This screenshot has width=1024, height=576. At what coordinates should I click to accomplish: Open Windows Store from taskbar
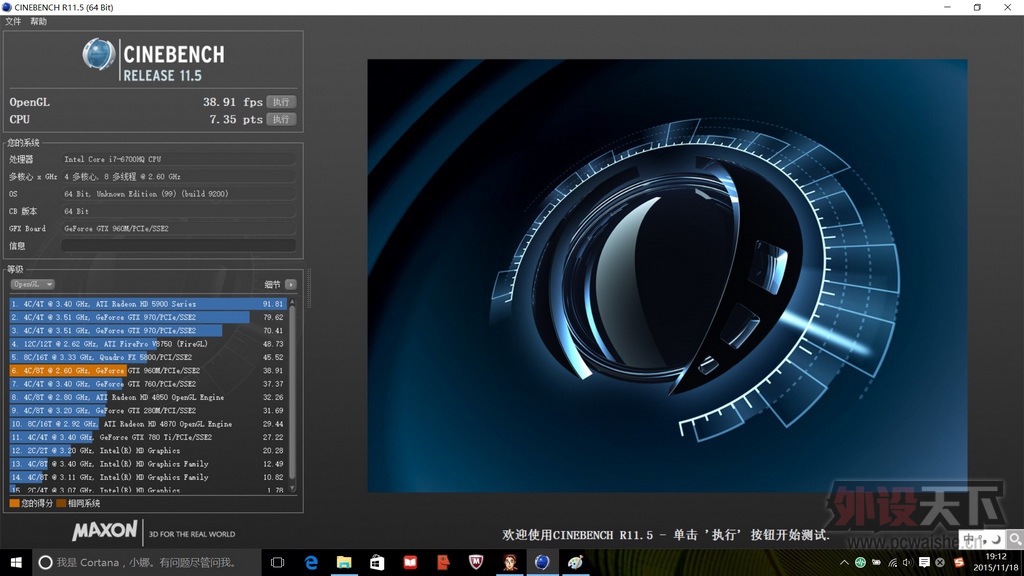377,562
